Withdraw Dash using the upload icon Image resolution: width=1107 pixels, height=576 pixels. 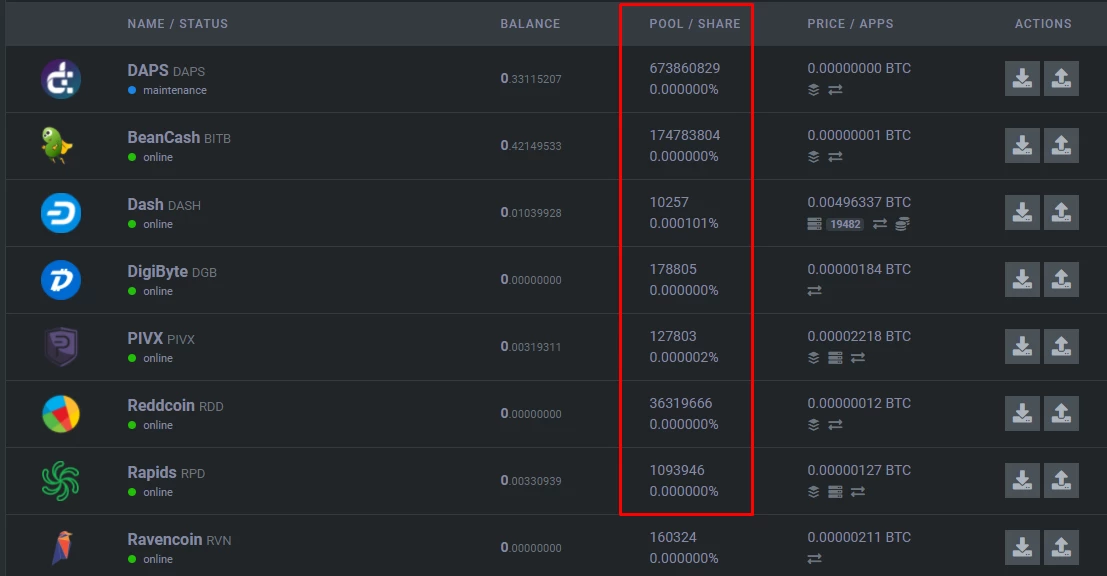tap(1061, 212)
